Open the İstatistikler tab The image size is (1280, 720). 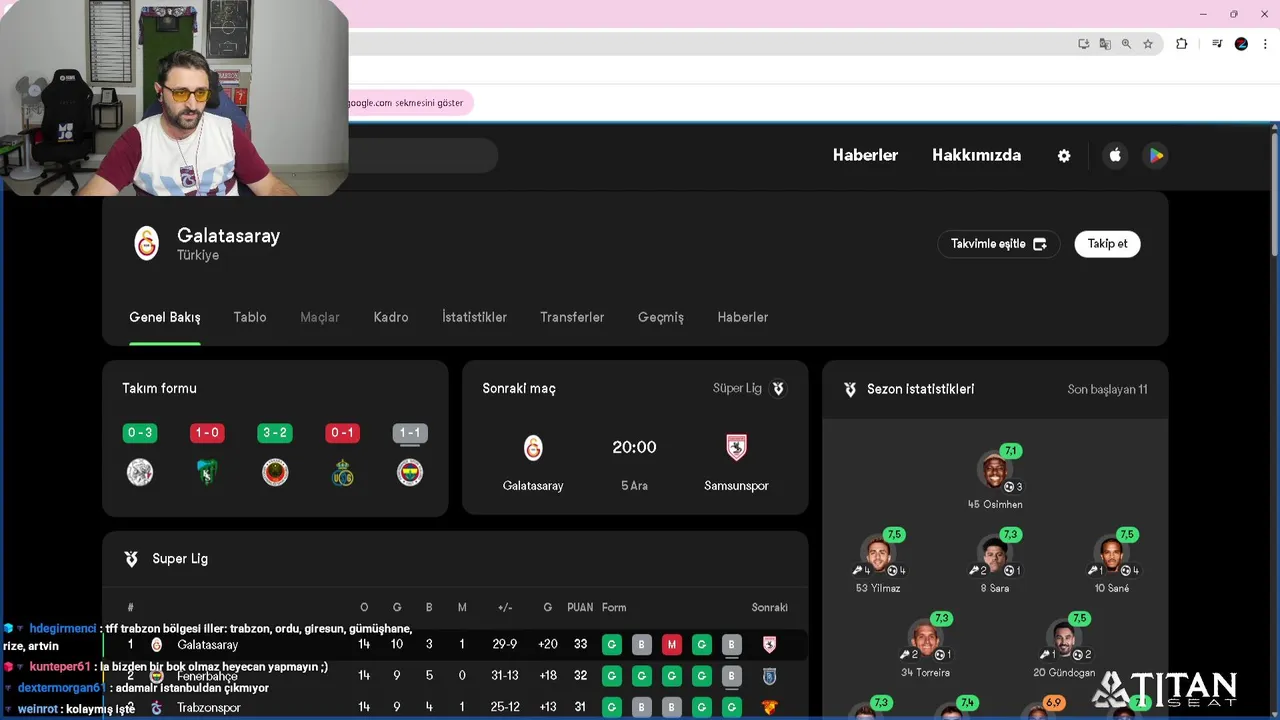coord(474,317)
